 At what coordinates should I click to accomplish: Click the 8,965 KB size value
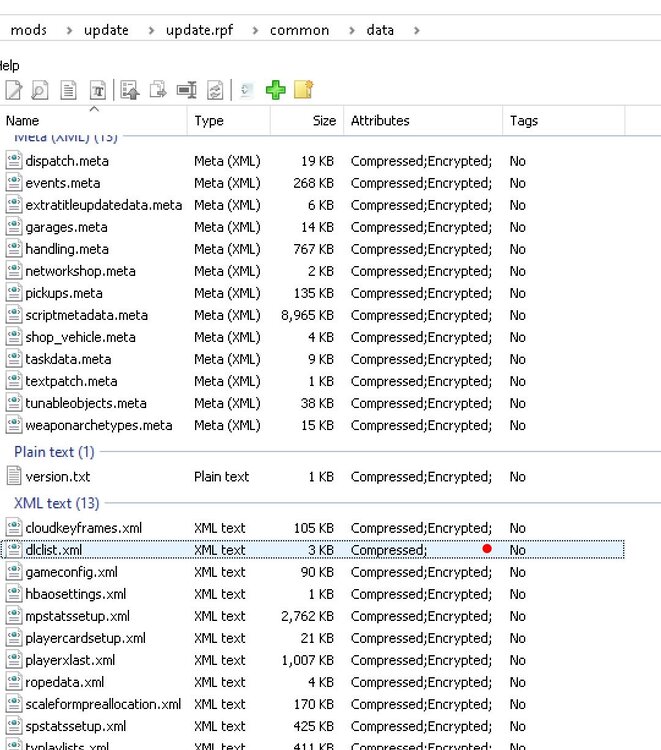click(307, 315)
